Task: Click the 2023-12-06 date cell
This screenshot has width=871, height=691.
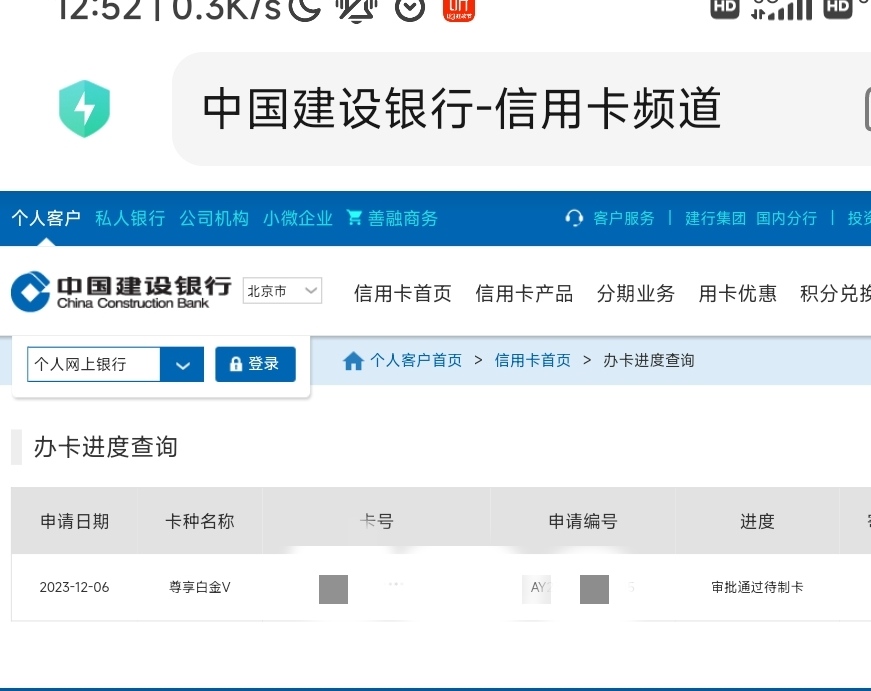Action: click(74, 587)
